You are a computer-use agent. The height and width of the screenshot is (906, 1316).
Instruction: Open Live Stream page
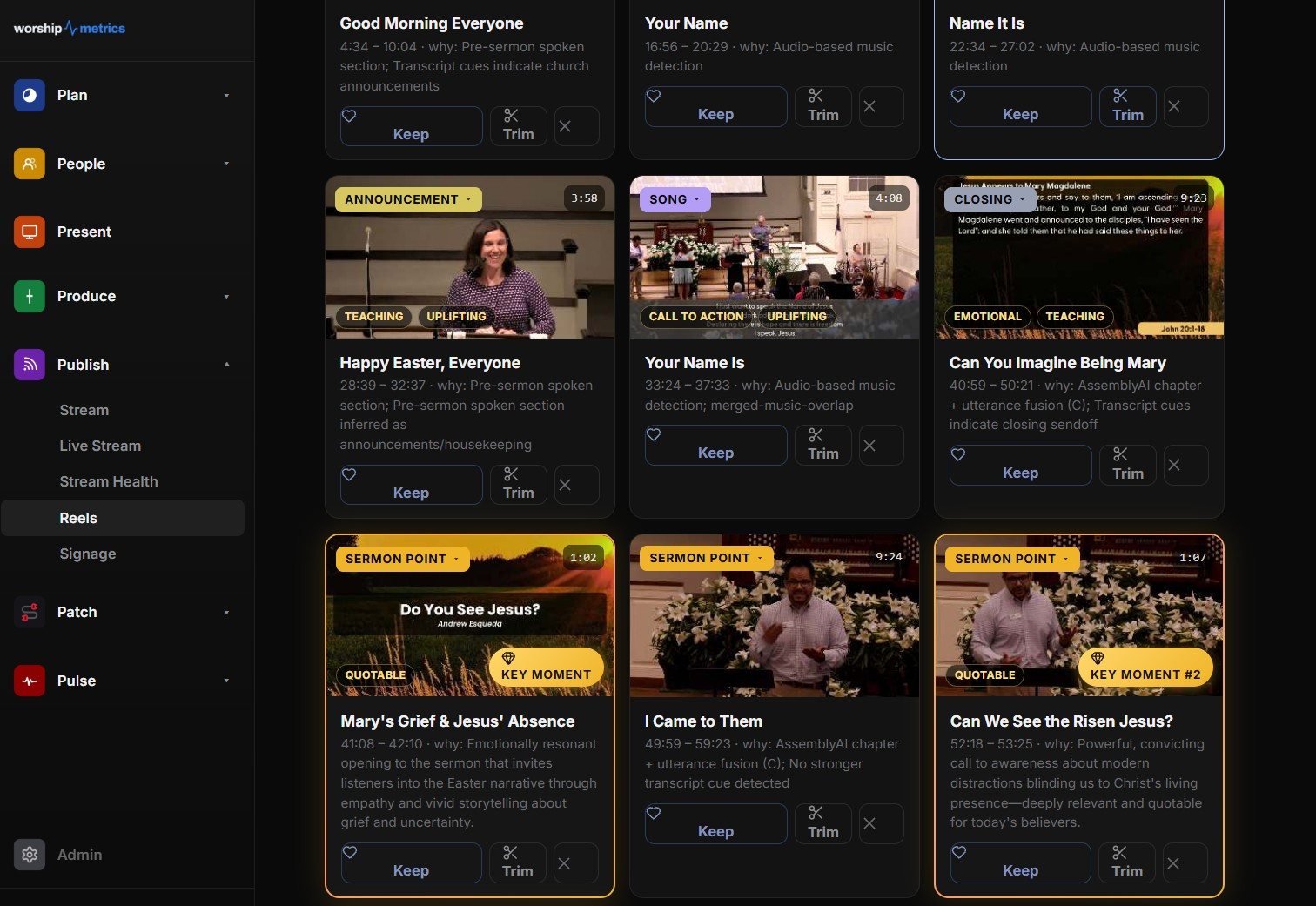[100, 446]
